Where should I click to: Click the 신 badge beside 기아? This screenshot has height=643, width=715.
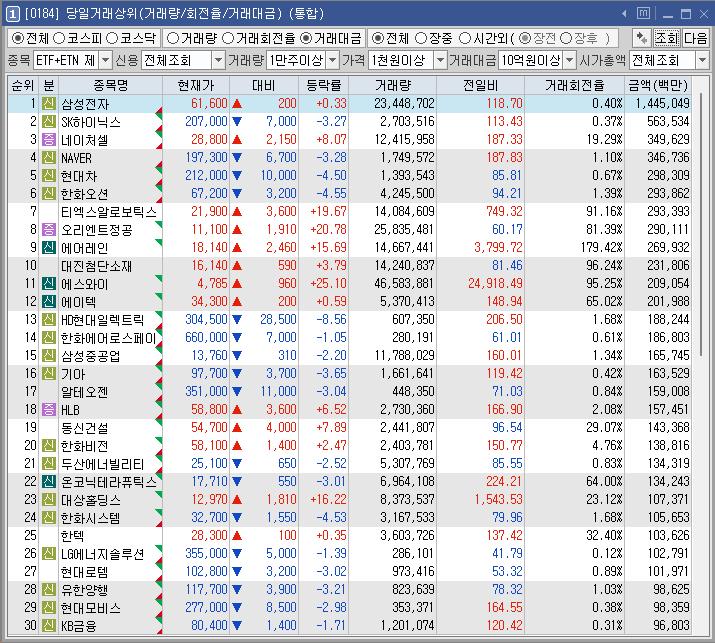tap(49, 373)
